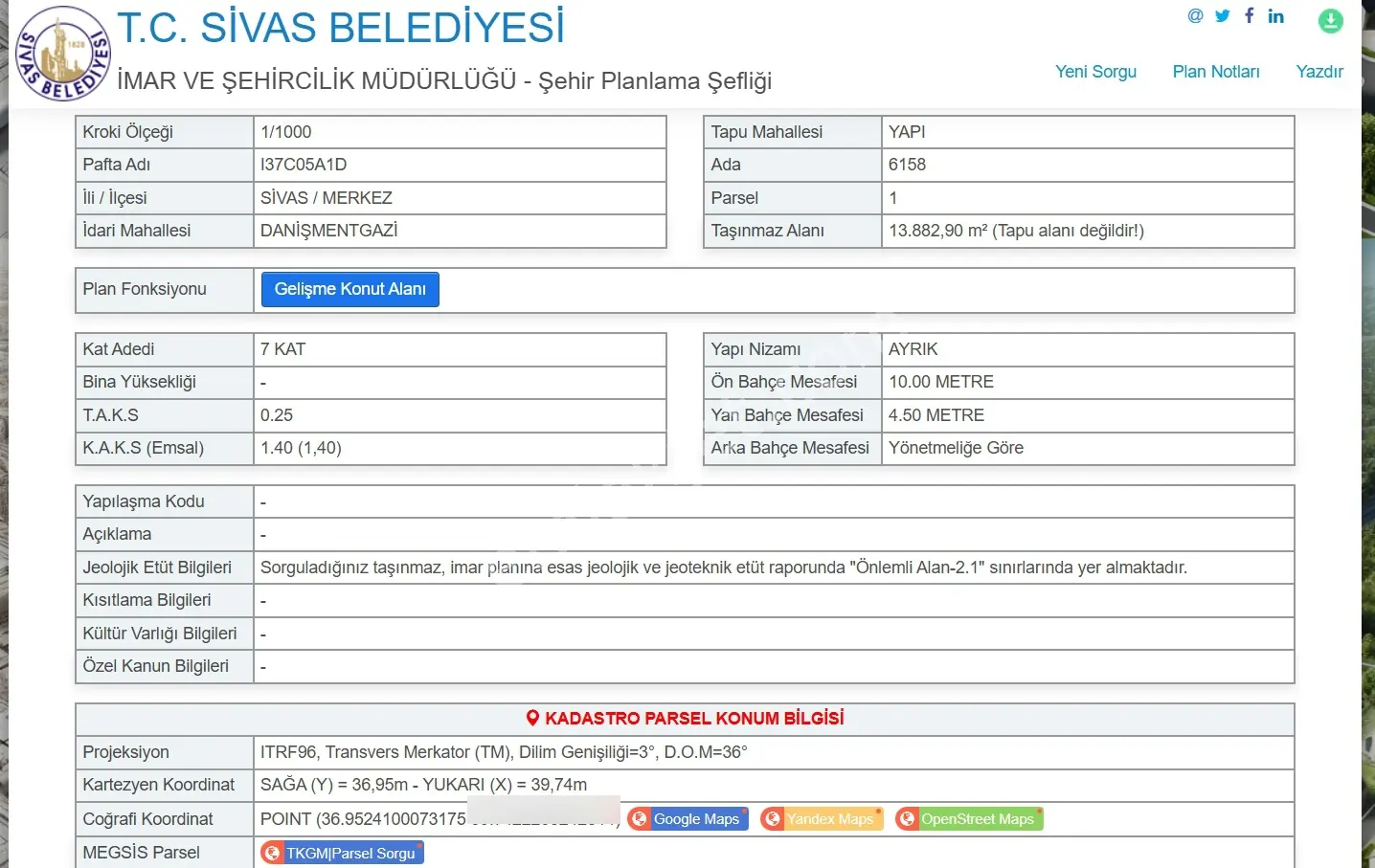
Task: Select the Ada value 6158
Action: coord(907,165)
